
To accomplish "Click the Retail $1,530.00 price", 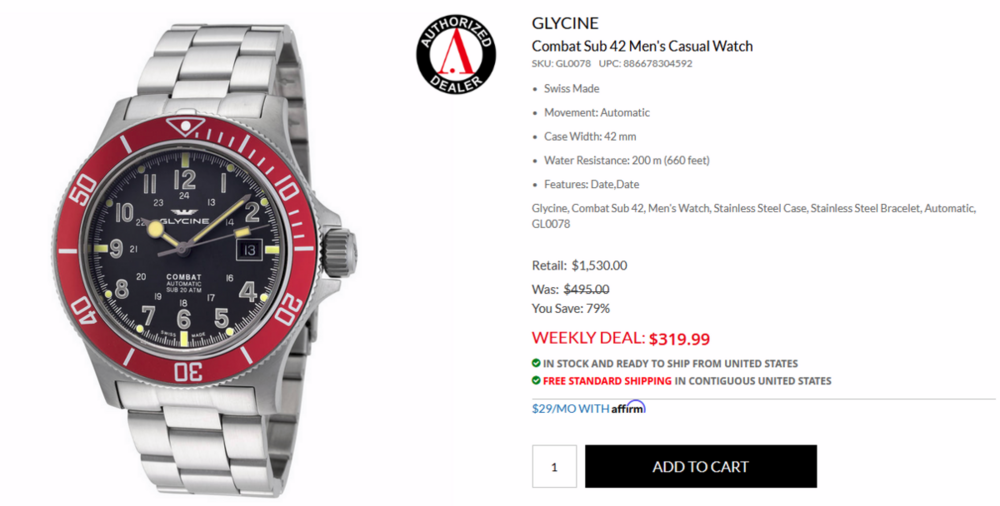I will [599, 265].
